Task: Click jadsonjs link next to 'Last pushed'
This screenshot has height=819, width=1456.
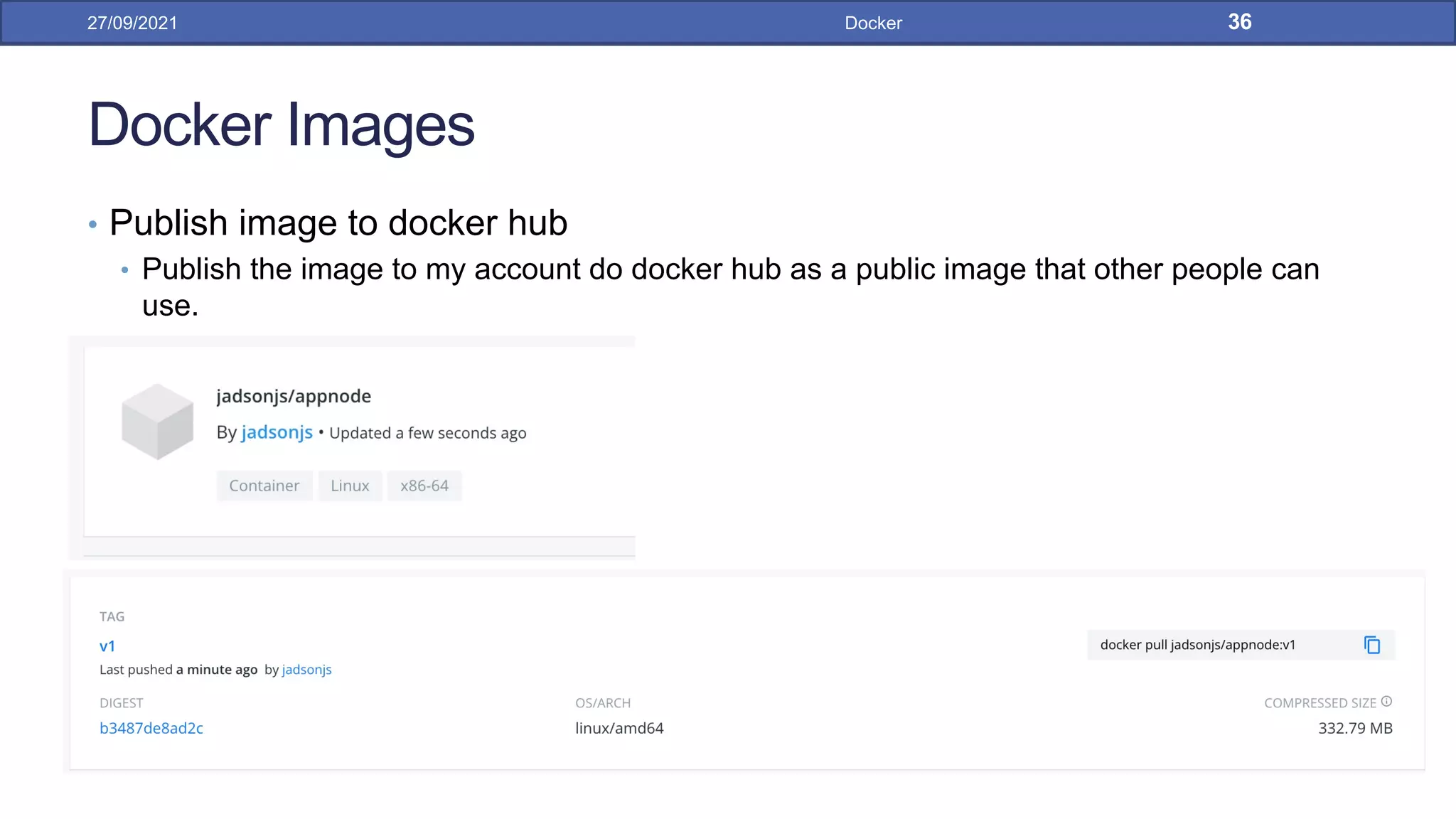Action: tap(306, 670)
